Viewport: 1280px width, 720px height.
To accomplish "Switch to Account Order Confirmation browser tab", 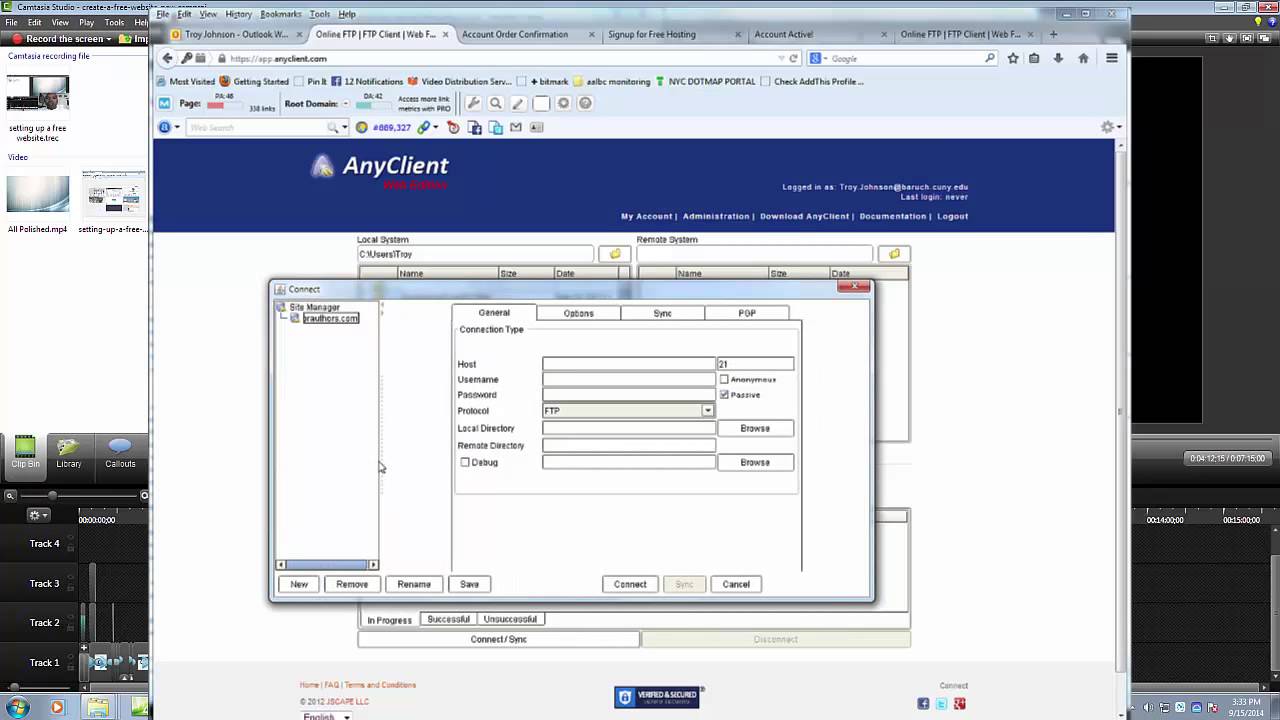I will coord(515,34).
